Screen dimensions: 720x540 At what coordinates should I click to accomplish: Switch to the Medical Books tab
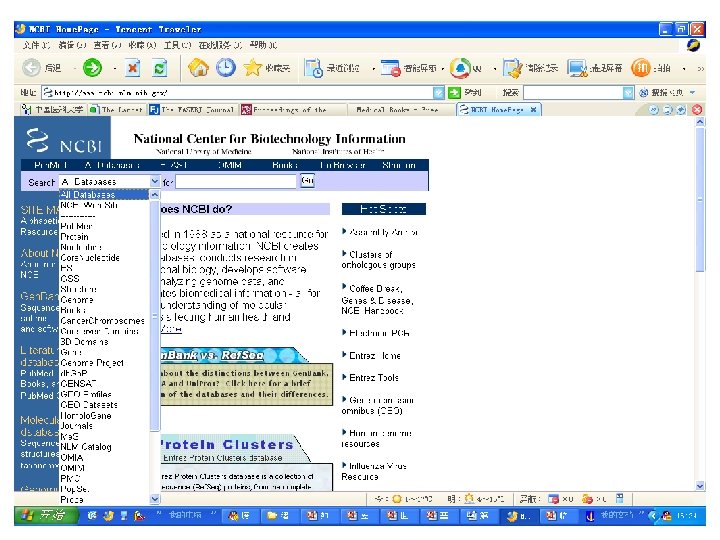pyautogui.click(x=397, y=110)
